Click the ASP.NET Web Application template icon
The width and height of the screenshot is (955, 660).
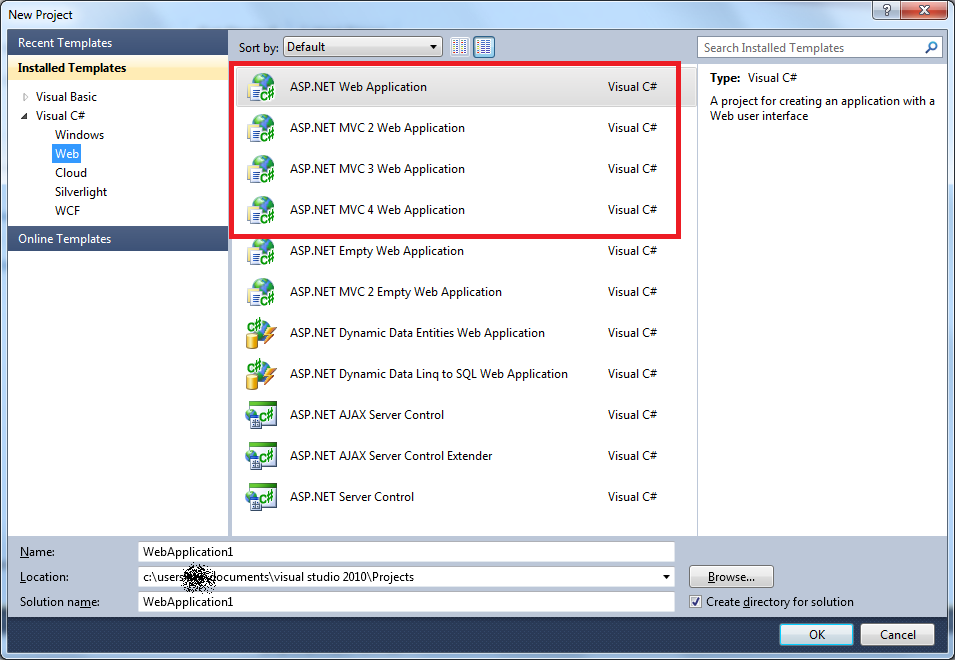[x=261, y=87]
